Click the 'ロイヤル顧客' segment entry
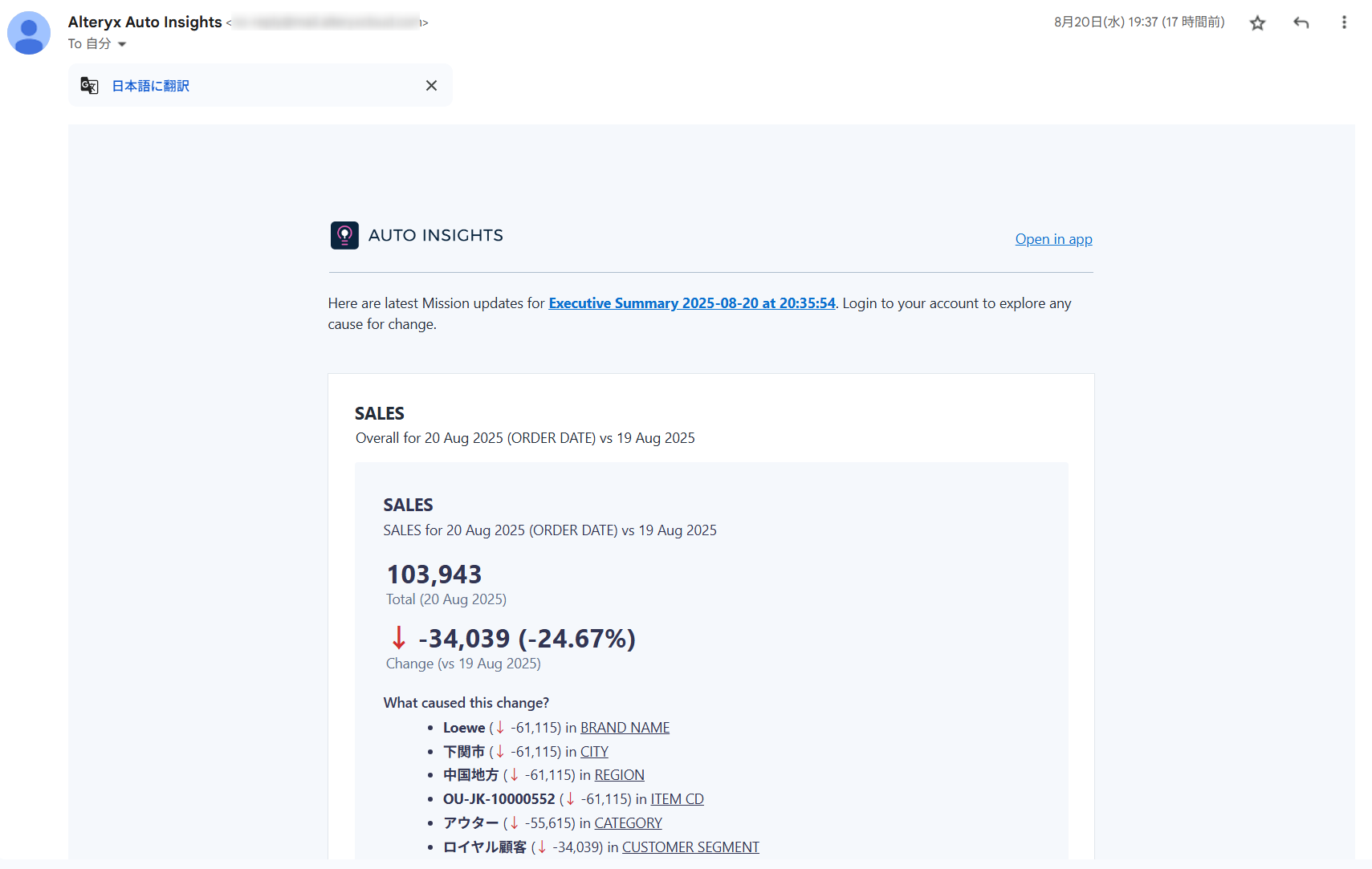 (x=485, y=847)
